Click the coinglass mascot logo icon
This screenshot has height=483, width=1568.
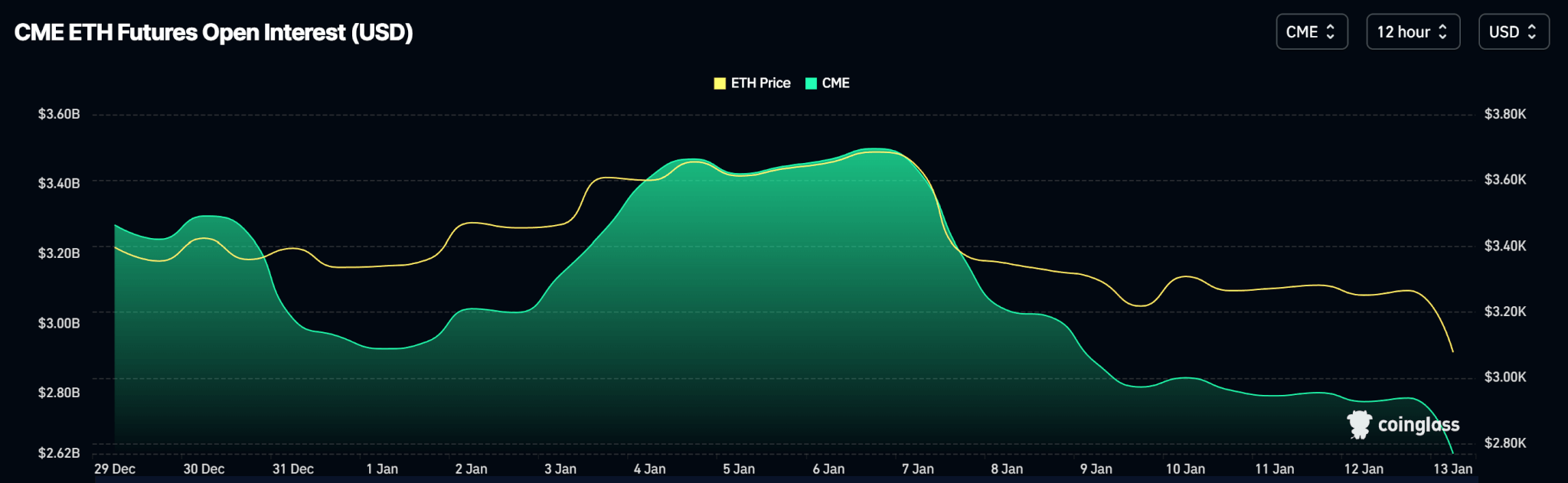[x=1360, y=424]
